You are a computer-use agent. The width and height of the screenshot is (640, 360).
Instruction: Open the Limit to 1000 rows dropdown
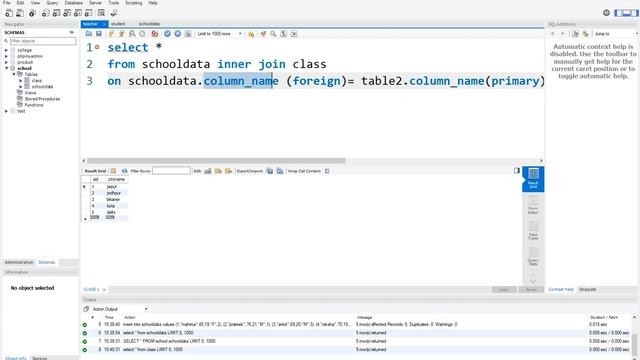coord(220,34)
